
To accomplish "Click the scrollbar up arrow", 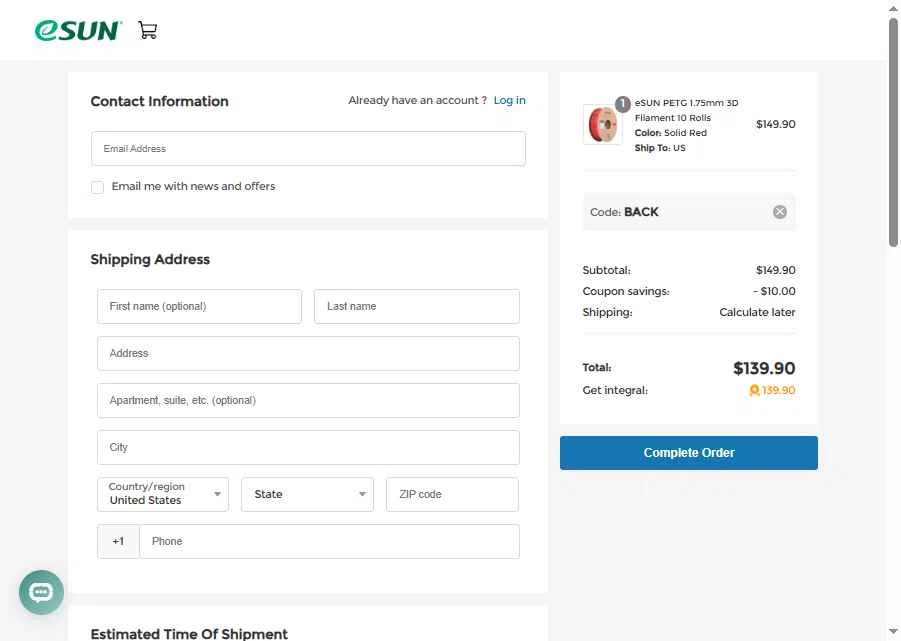I will click(893, 9).
